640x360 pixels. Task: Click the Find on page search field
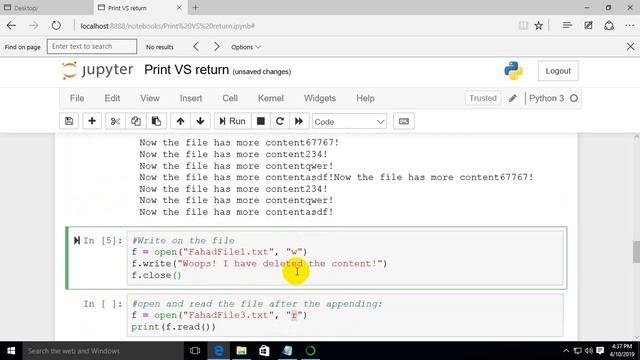click(x=92, y=47)
